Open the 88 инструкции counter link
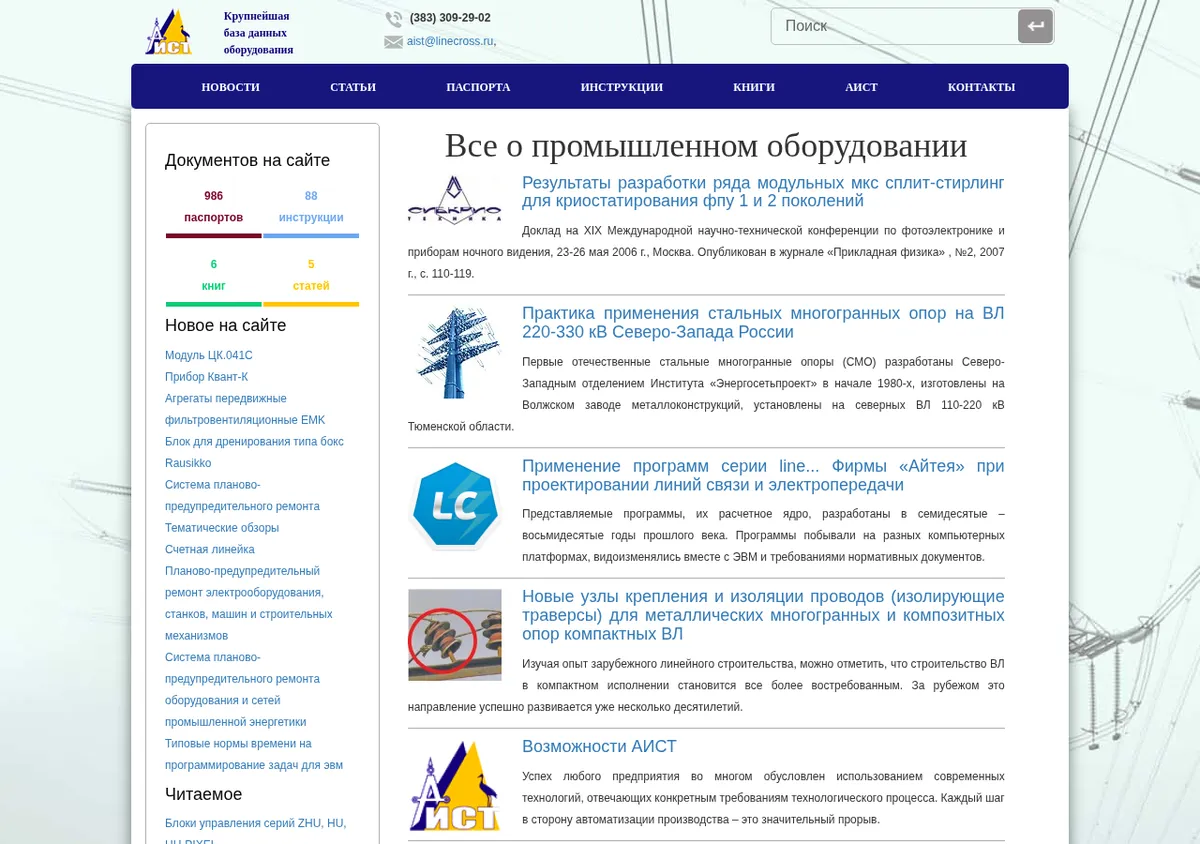 coord(311,207)
